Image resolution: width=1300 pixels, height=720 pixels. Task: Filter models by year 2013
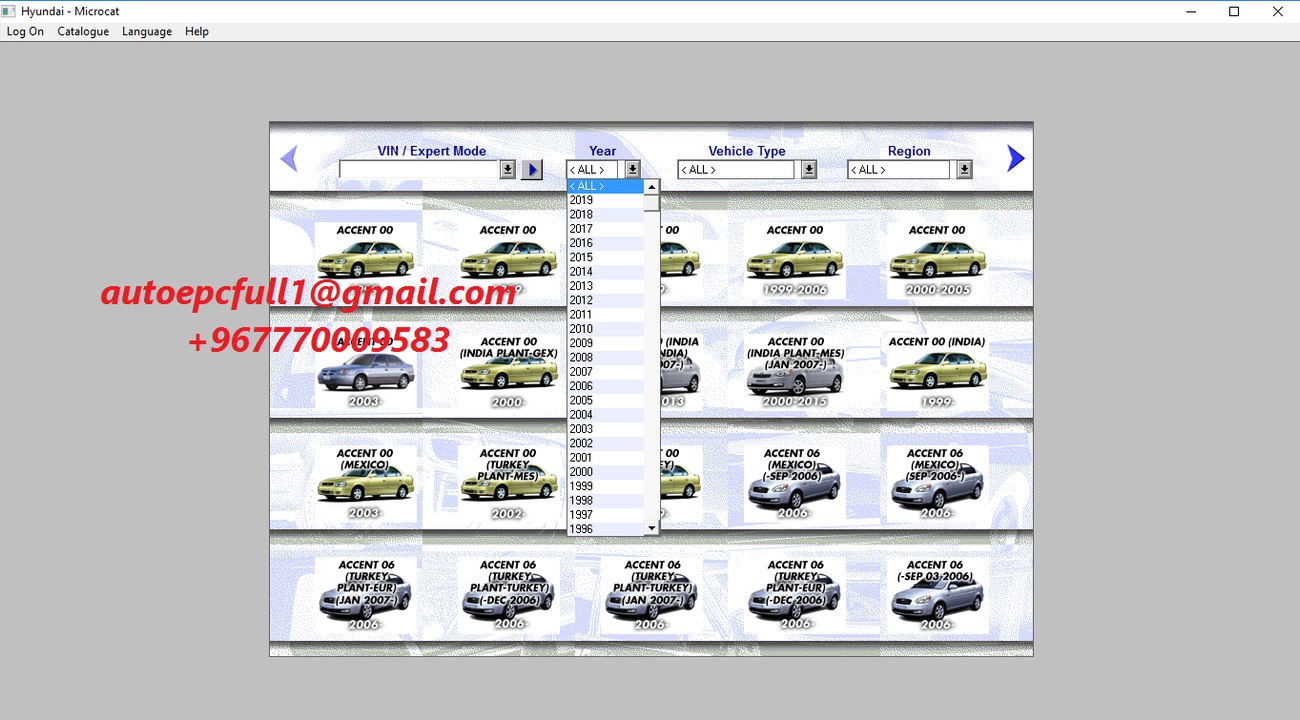point(605,286)
